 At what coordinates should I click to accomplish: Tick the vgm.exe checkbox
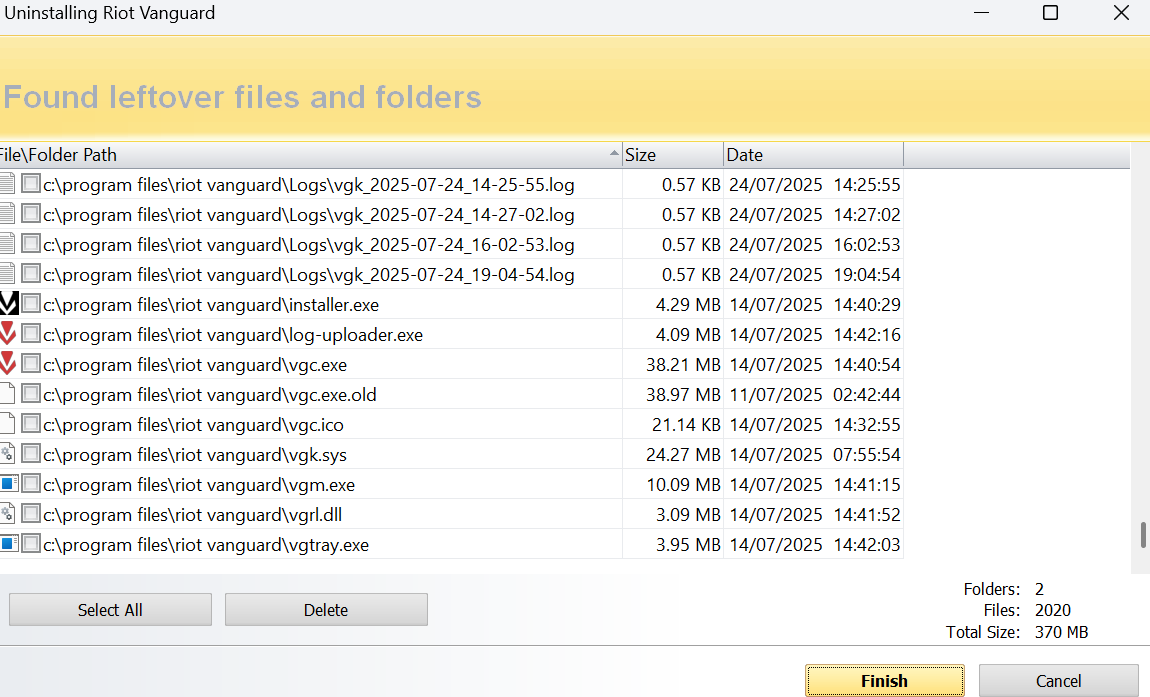(31, 484)
